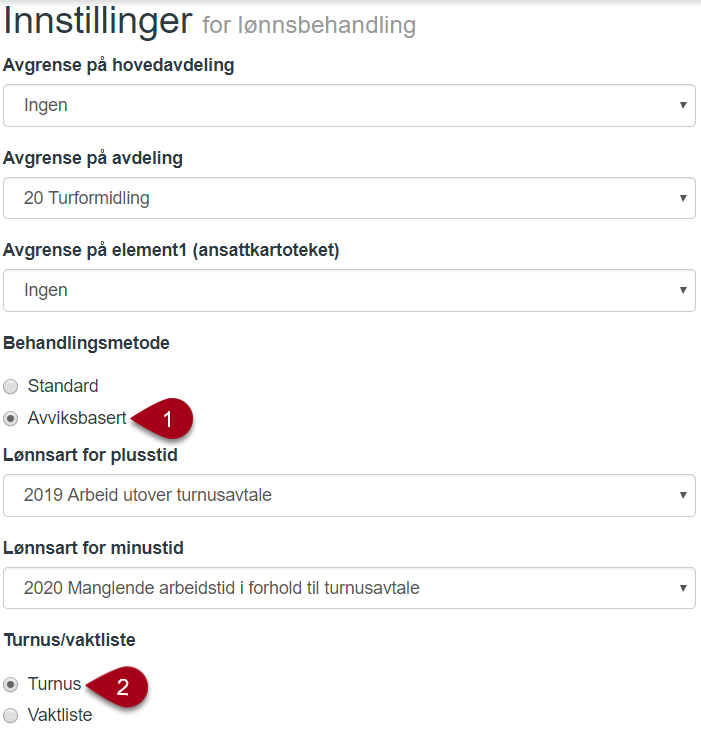The width and height of the screenshot is (701, 738).
Task: Select the Standard radio button
Action: [x=10, y=386]
